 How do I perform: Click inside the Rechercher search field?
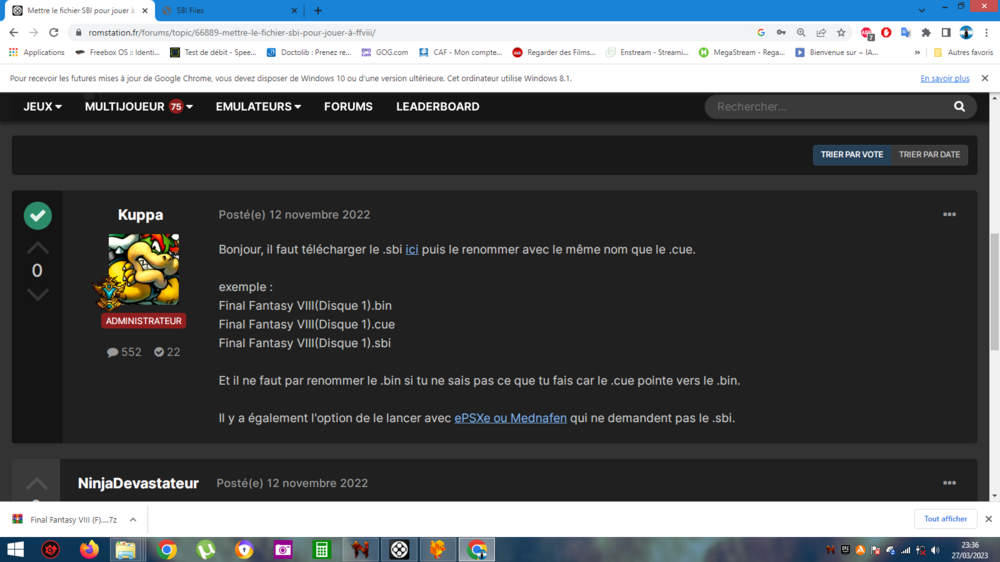[x=825, y=106]
